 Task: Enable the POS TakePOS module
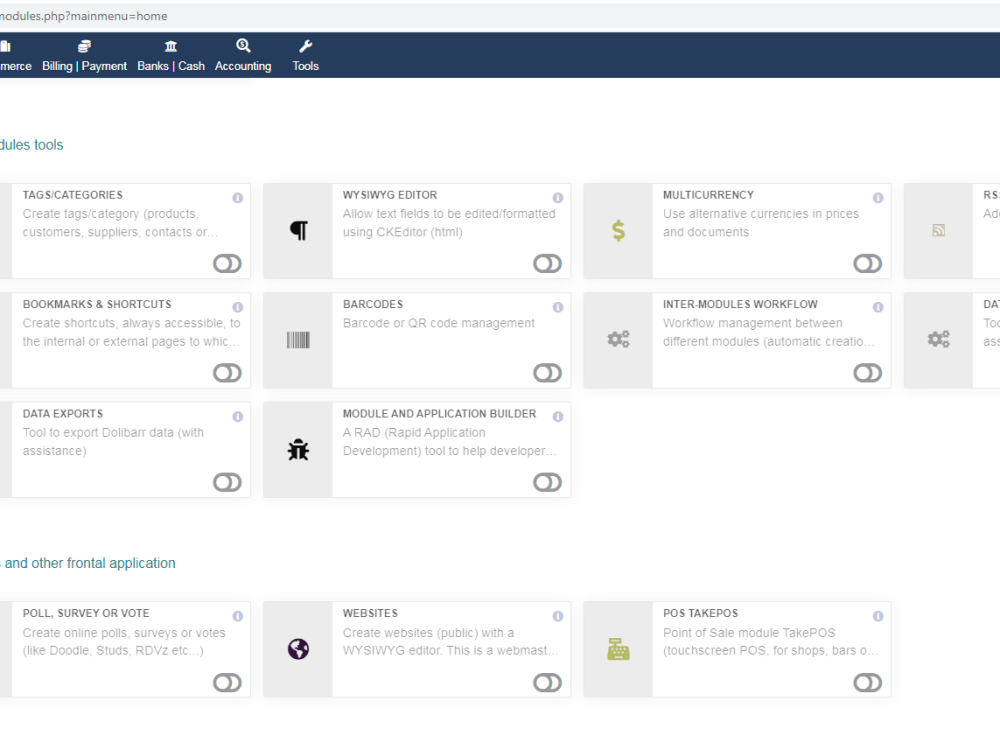pos(867,682)
